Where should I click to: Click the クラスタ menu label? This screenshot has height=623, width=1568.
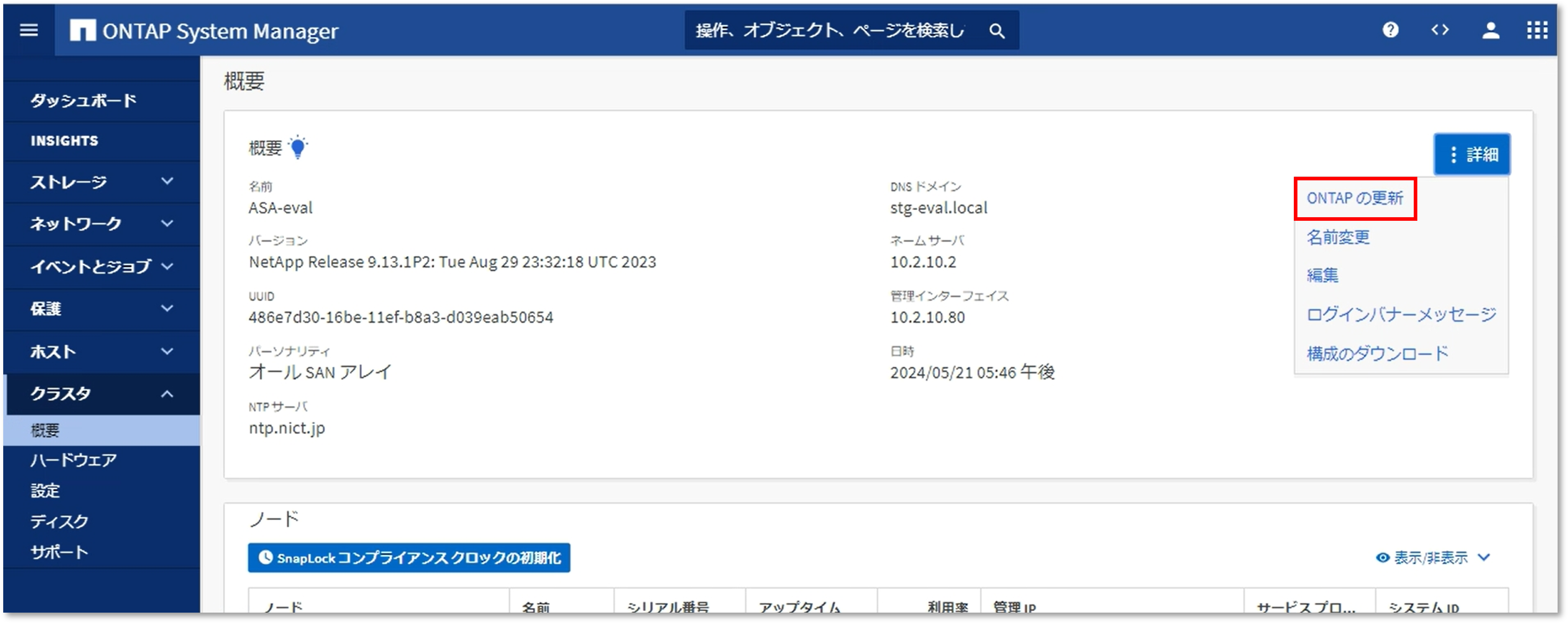[61, 394]
